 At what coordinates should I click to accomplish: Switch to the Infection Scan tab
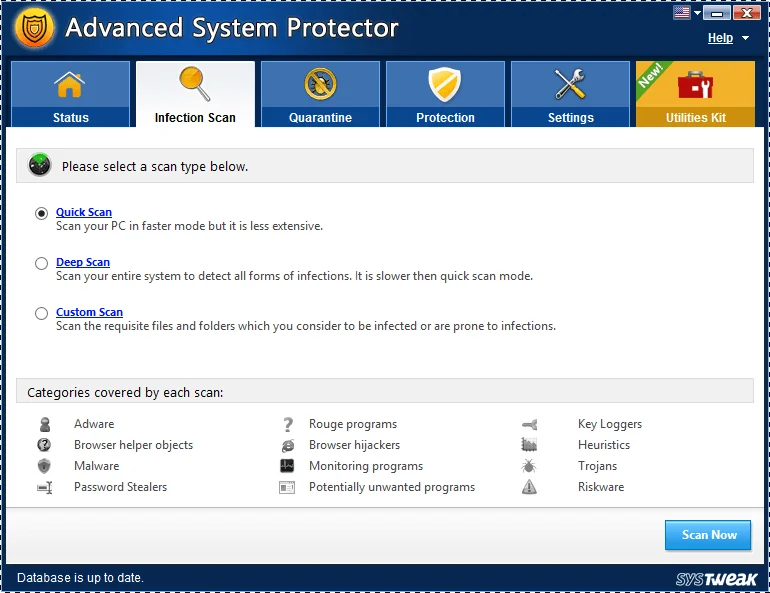tap(195, 94)
